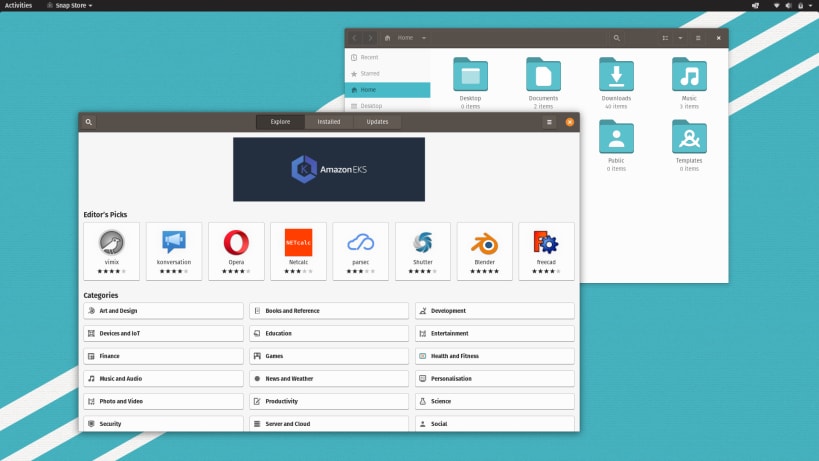This screenshot has height=461, width=819.
Task: Open the Opera app tile
Action: click(236, 251)
